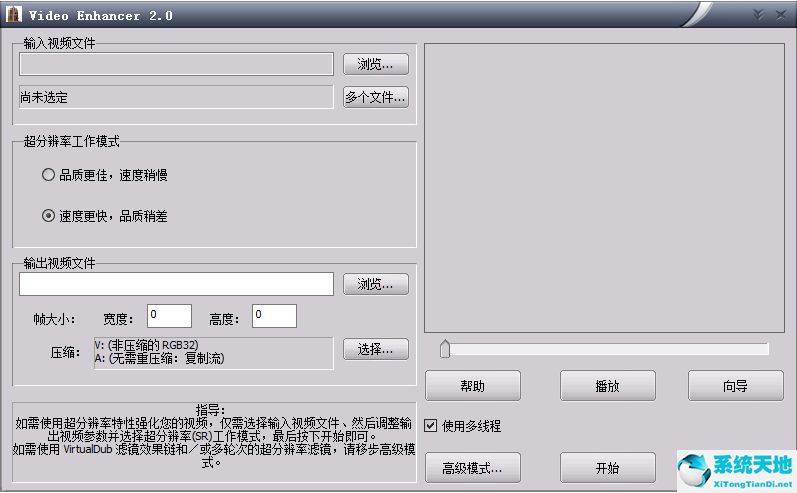The width and height of the screenshot is (797, 493).
Task: Click the V: (非压缩的 RGB32) compression text
Action: [146, 345]
